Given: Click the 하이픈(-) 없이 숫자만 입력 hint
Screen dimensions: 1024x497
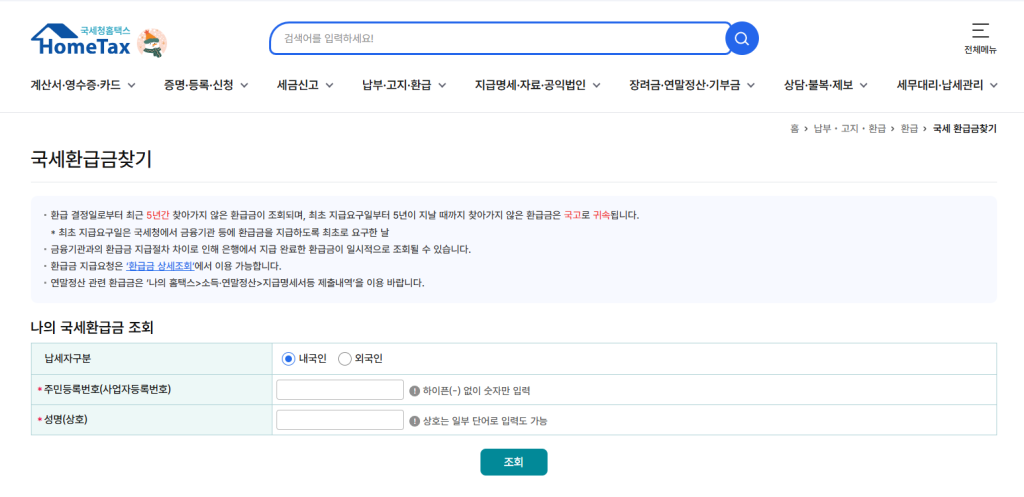Looking at the screenshot, I should click(x=476, y=391).
